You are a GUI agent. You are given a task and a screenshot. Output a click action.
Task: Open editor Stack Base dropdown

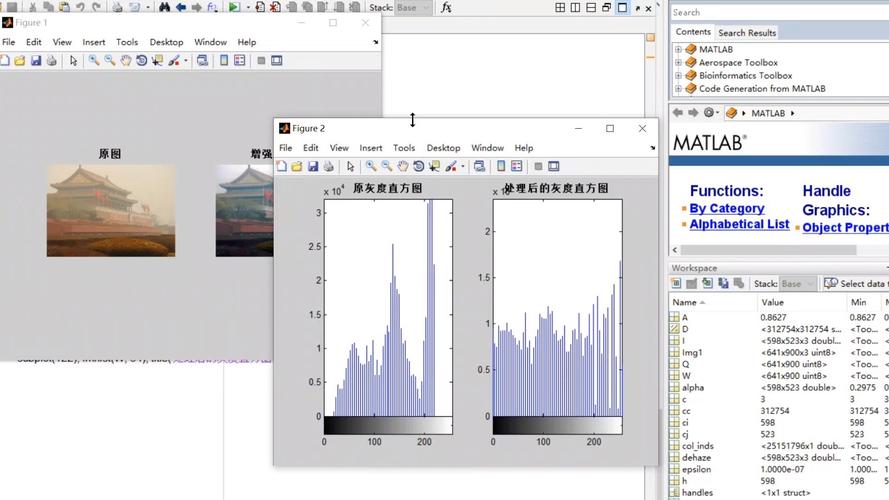[x=413, y=7]
